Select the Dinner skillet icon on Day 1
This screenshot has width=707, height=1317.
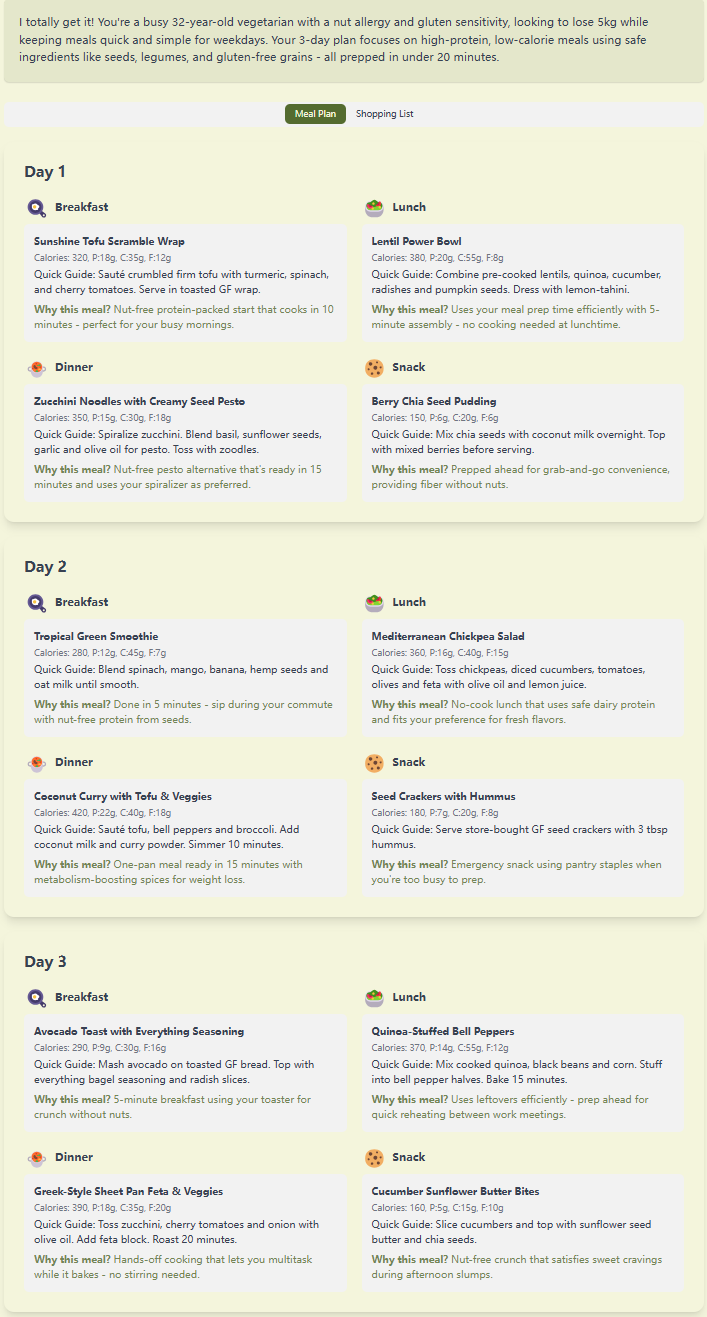(37, 367)
